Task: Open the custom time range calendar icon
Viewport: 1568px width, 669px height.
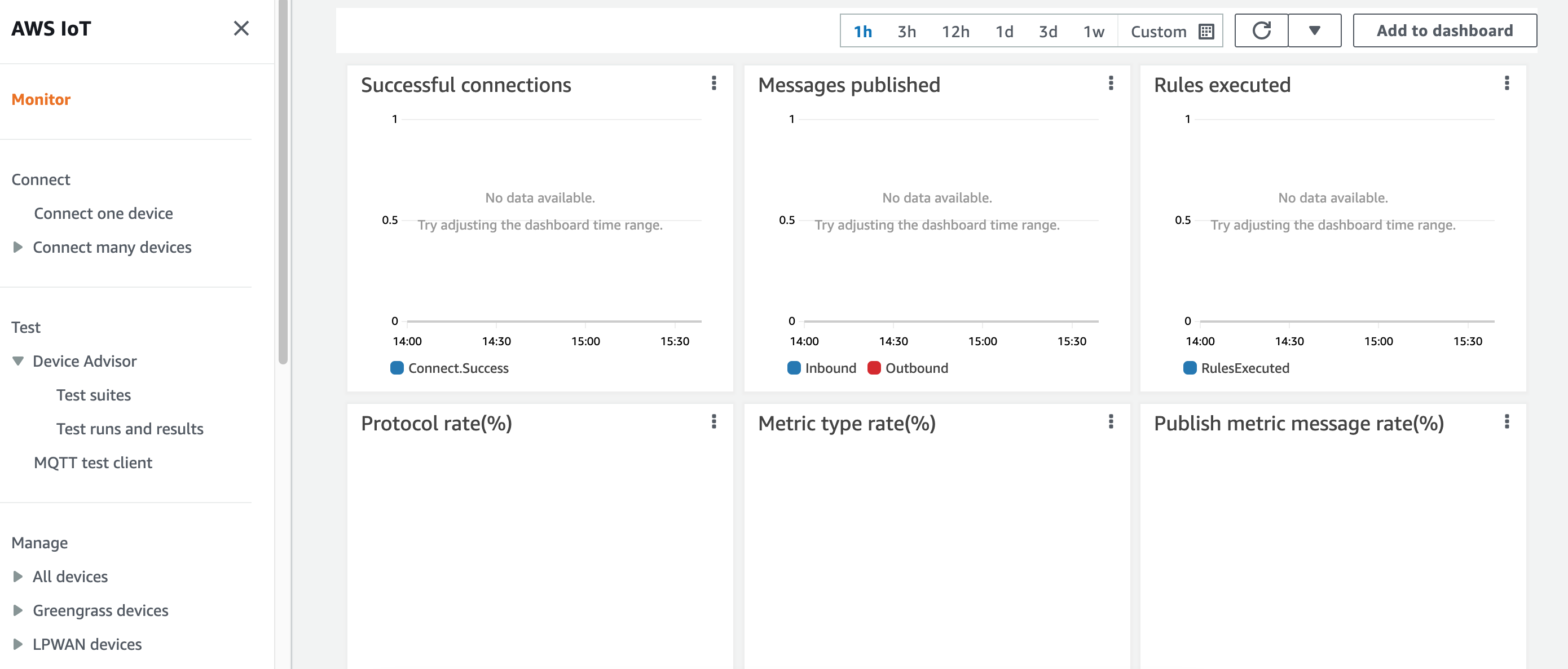Action: [1206, 32]
